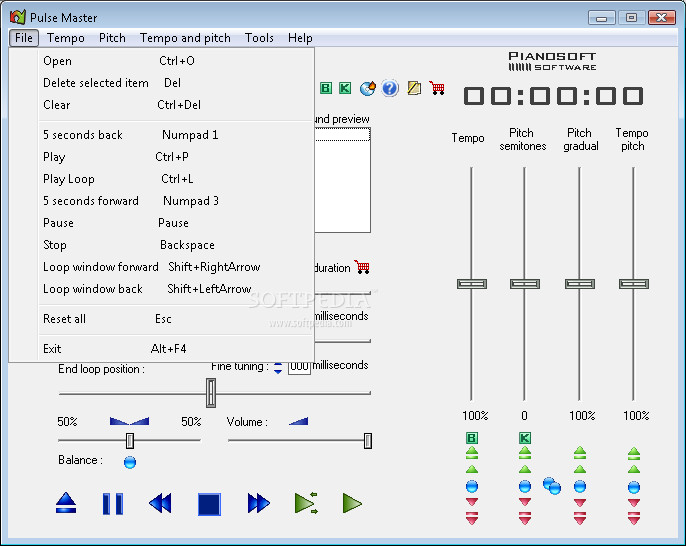Screen dimensions: 686x546
Task: Open the Tools menu
Action: coord(259,38)
